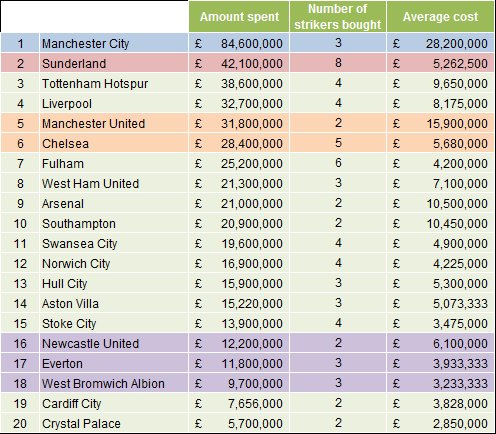Image resolution: width=496 pixels, height=434 pixels.
Task: Click the Average cost column header
Action: tap(440, 17)
